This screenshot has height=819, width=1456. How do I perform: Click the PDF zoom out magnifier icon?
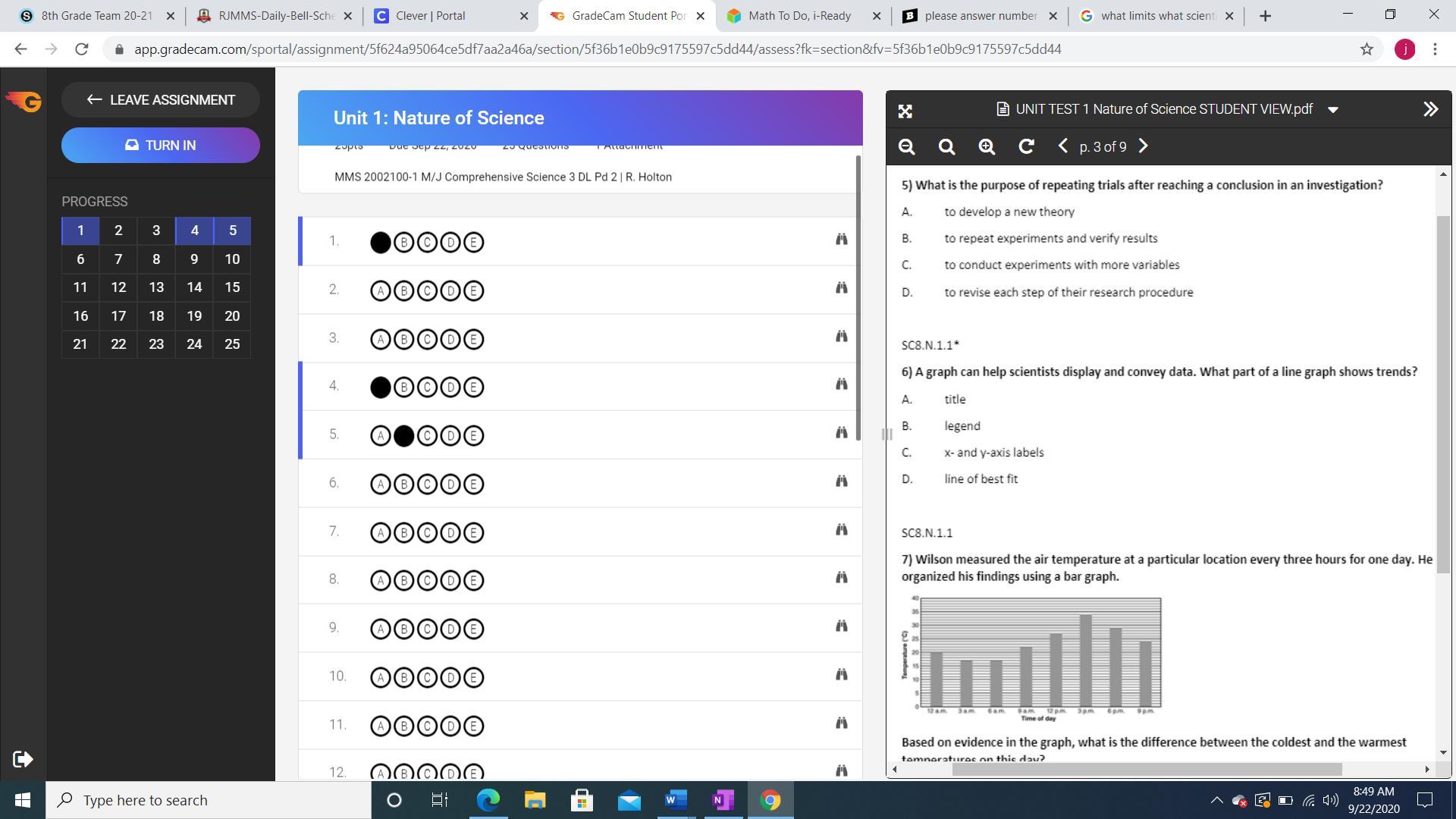[x=906, y=147]
